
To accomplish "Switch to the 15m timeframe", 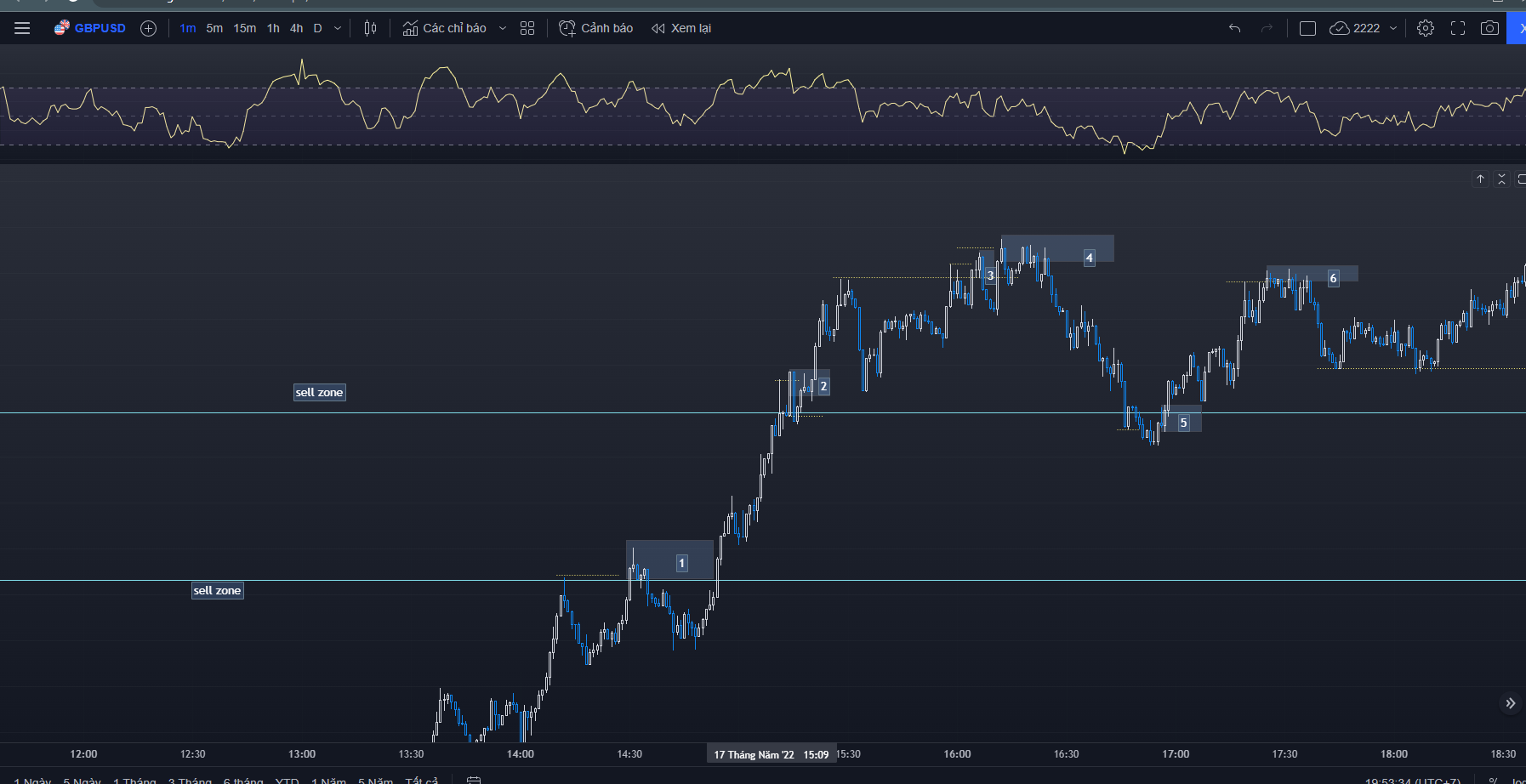I will coord(245,28).
